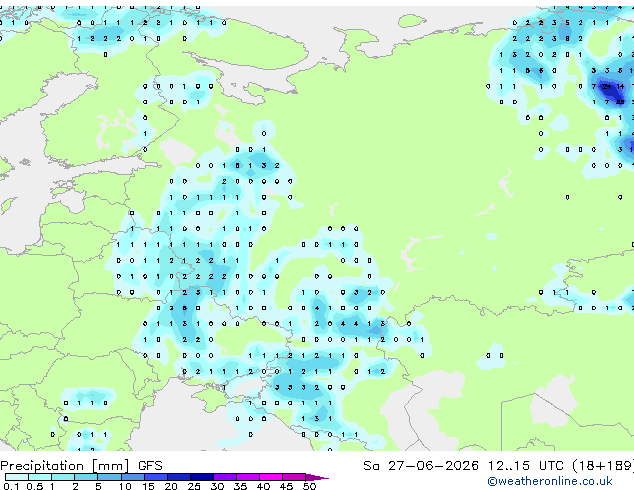
Task: Open the weatheronline.co.uk copyright link
Action: [x=550, y=481]
